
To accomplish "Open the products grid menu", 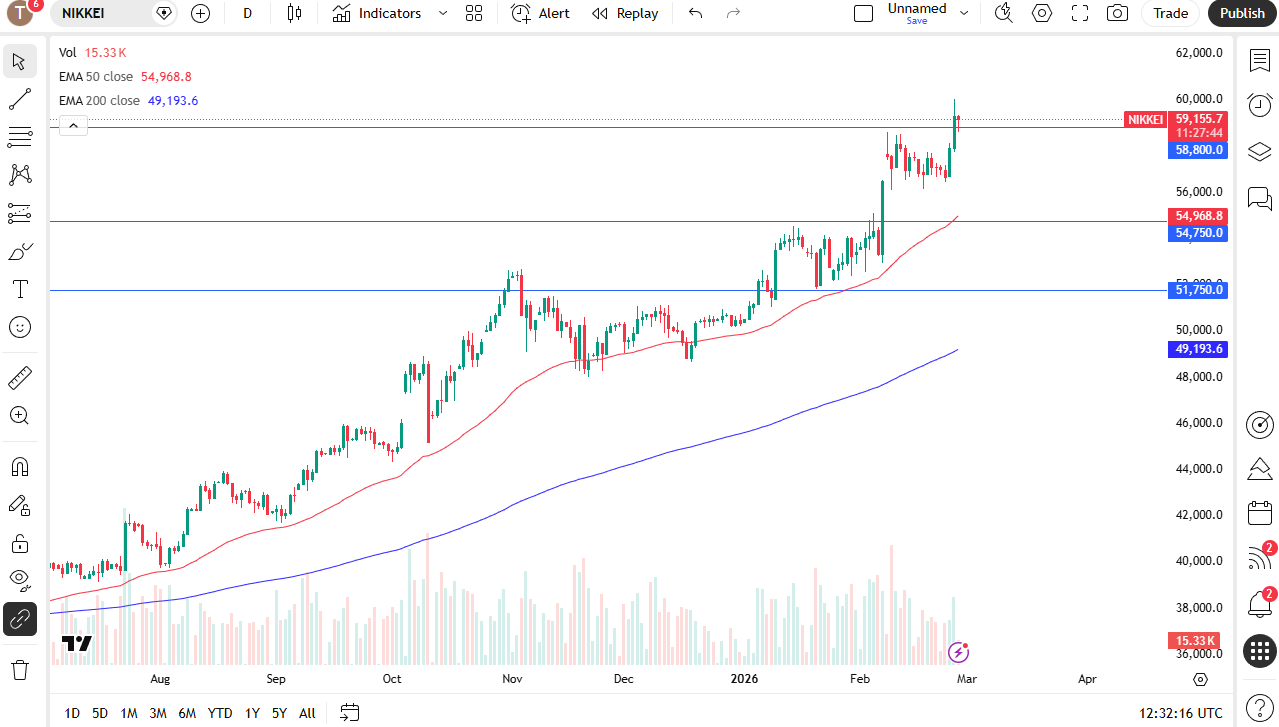I will [1259, 651].
